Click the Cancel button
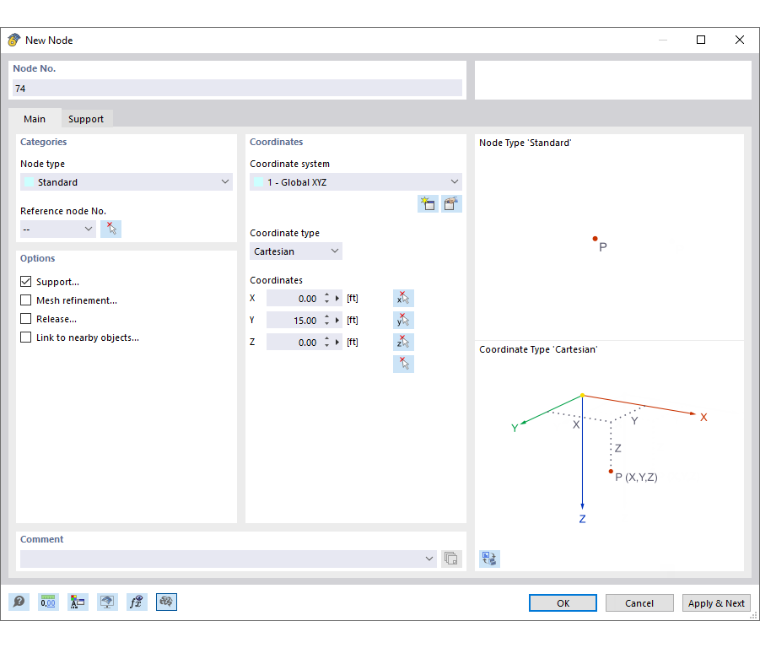Viewport: 760px width, 648px height. (639, 603)
